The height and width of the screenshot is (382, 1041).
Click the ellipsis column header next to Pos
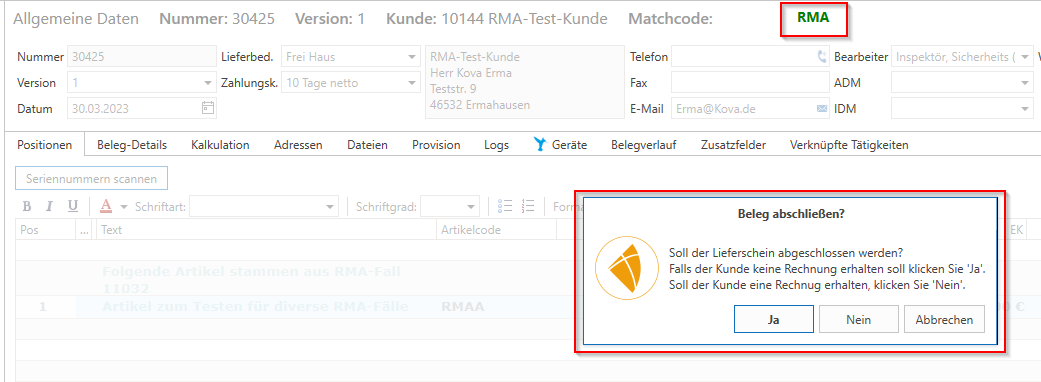click(85, 230)
